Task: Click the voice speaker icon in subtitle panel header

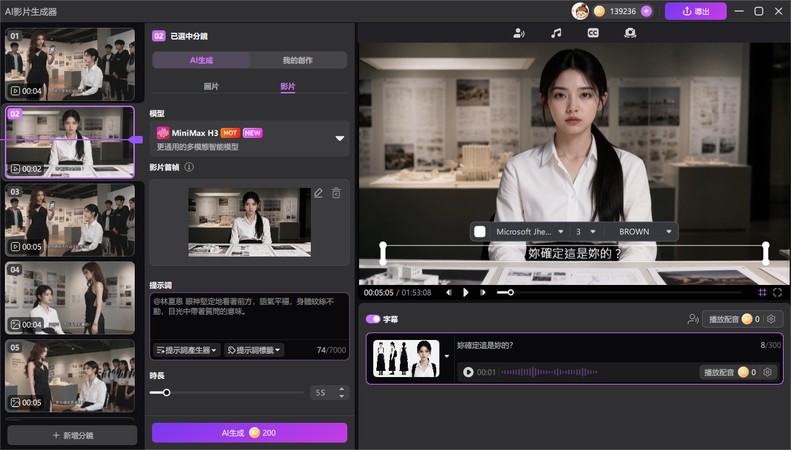Action: coord(693,319)
